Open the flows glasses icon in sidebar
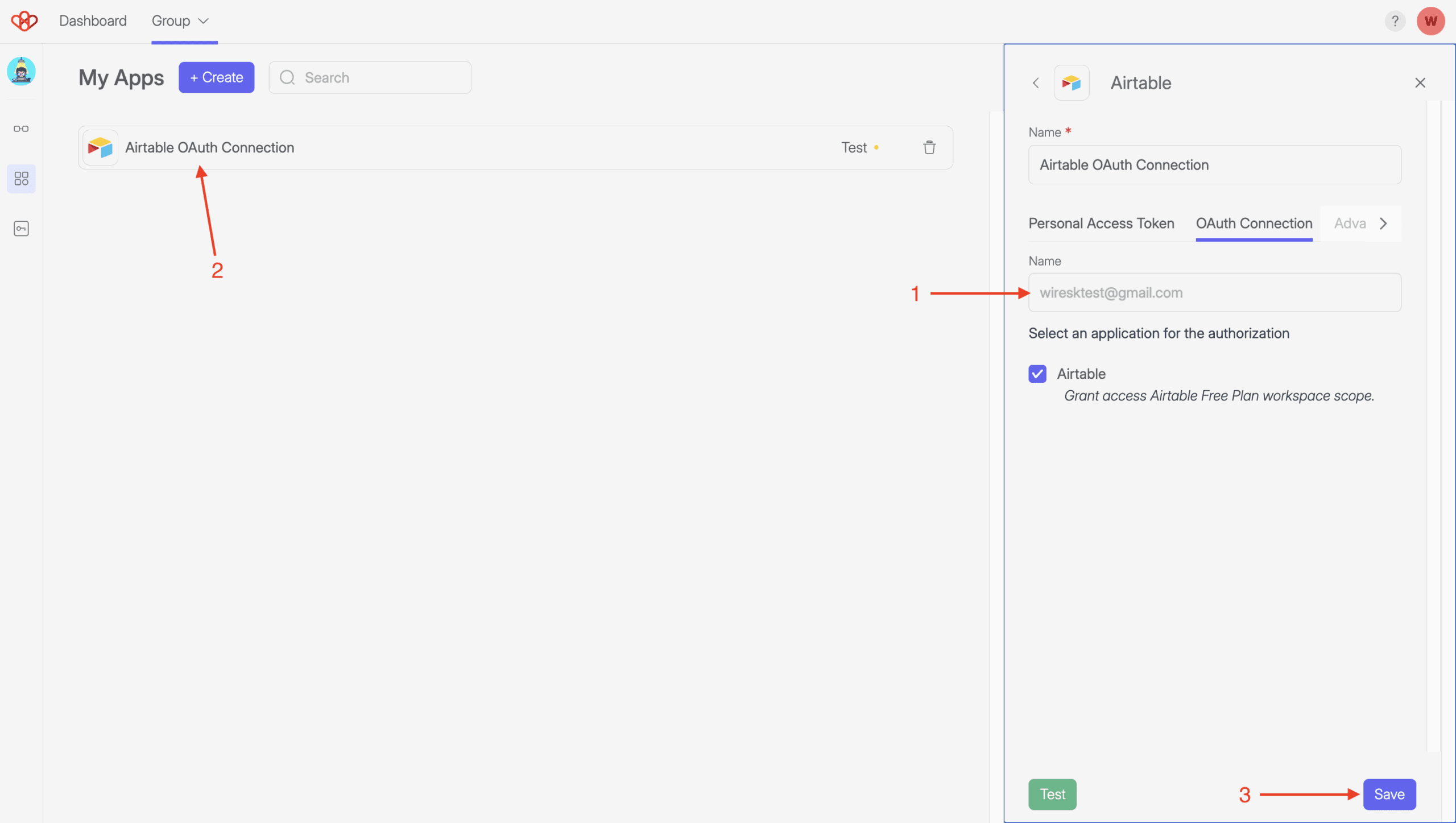1456x823 pixels. tap(21, 129)
